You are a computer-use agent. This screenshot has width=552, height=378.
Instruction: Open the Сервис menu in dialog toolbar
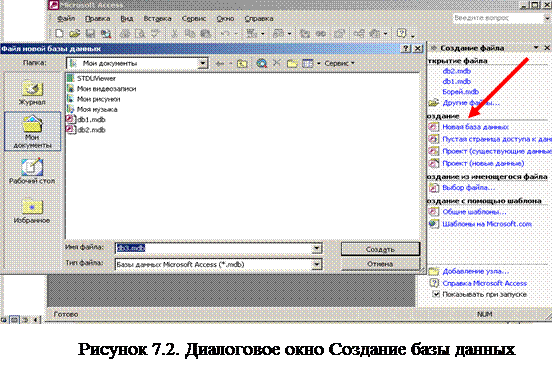click(339, 63)
